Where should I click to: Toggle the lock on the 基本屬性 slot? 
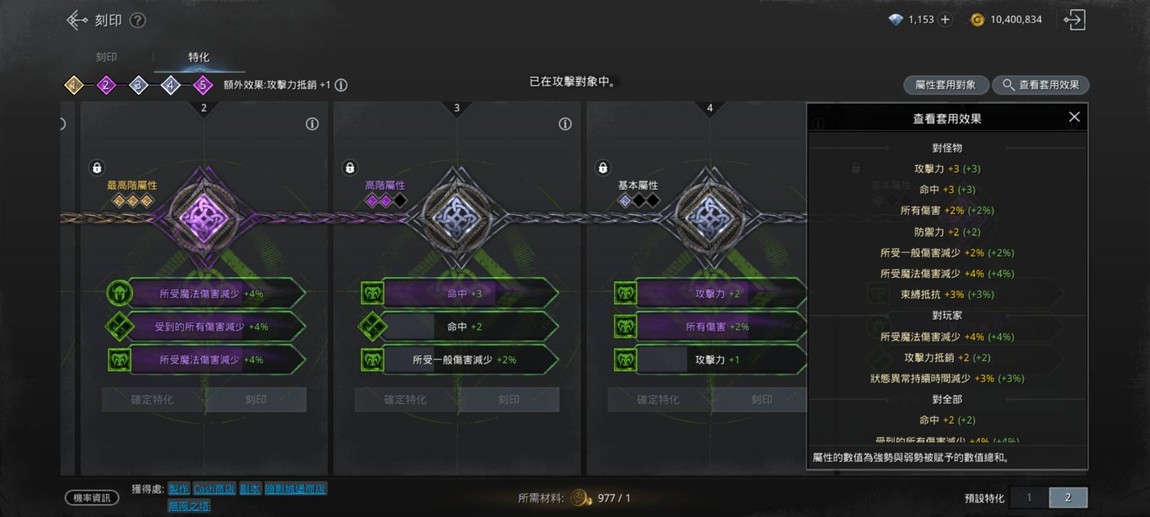click(x=603, y=168)
